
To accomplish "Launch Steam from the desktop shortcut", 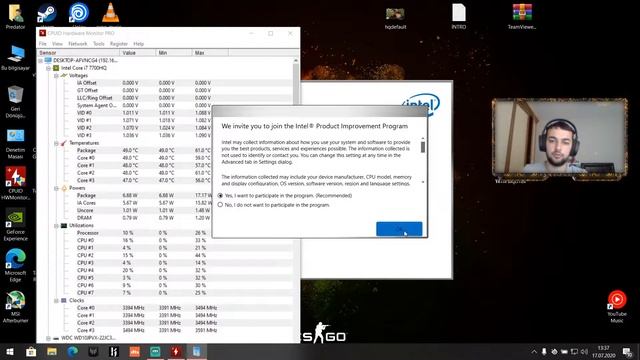I will pos(46,14).
